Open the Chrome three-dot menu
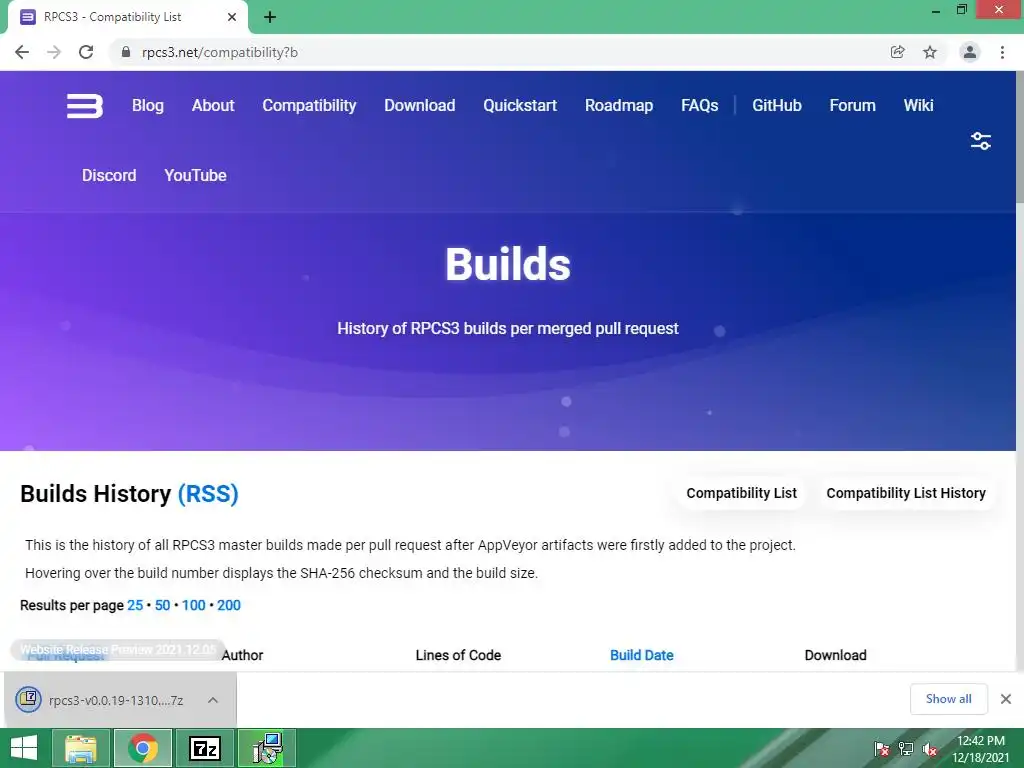This screenshot has width=1024, height=768. pos(1002,52)
